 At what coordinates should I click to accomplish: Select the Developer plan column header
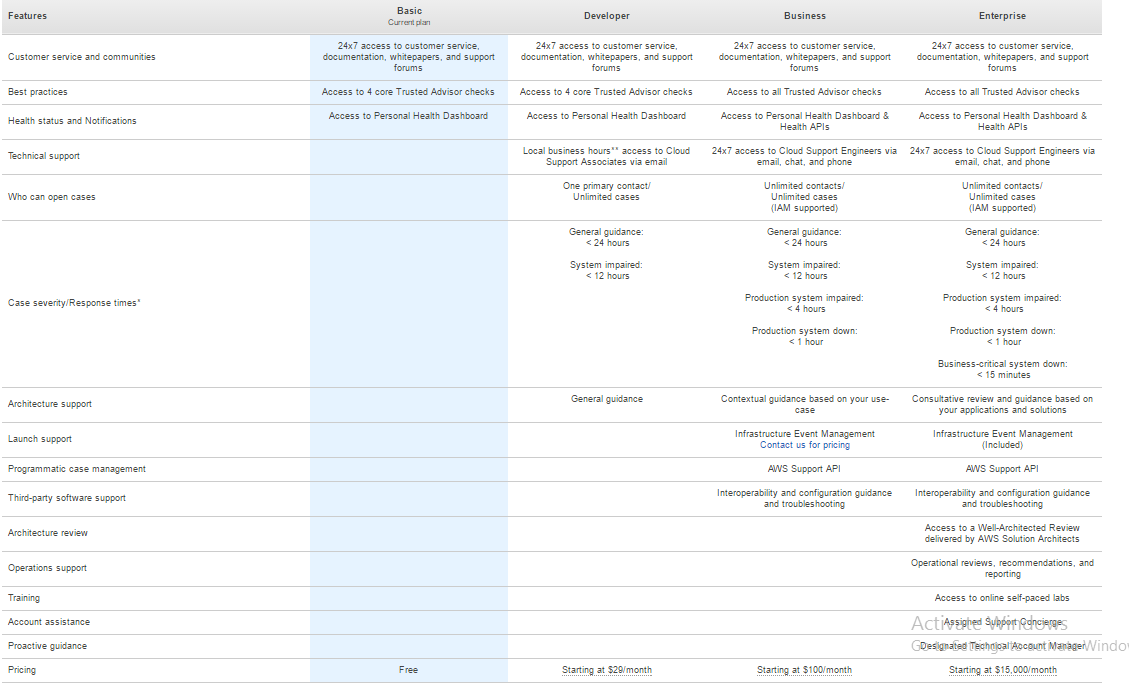point(606,16)
